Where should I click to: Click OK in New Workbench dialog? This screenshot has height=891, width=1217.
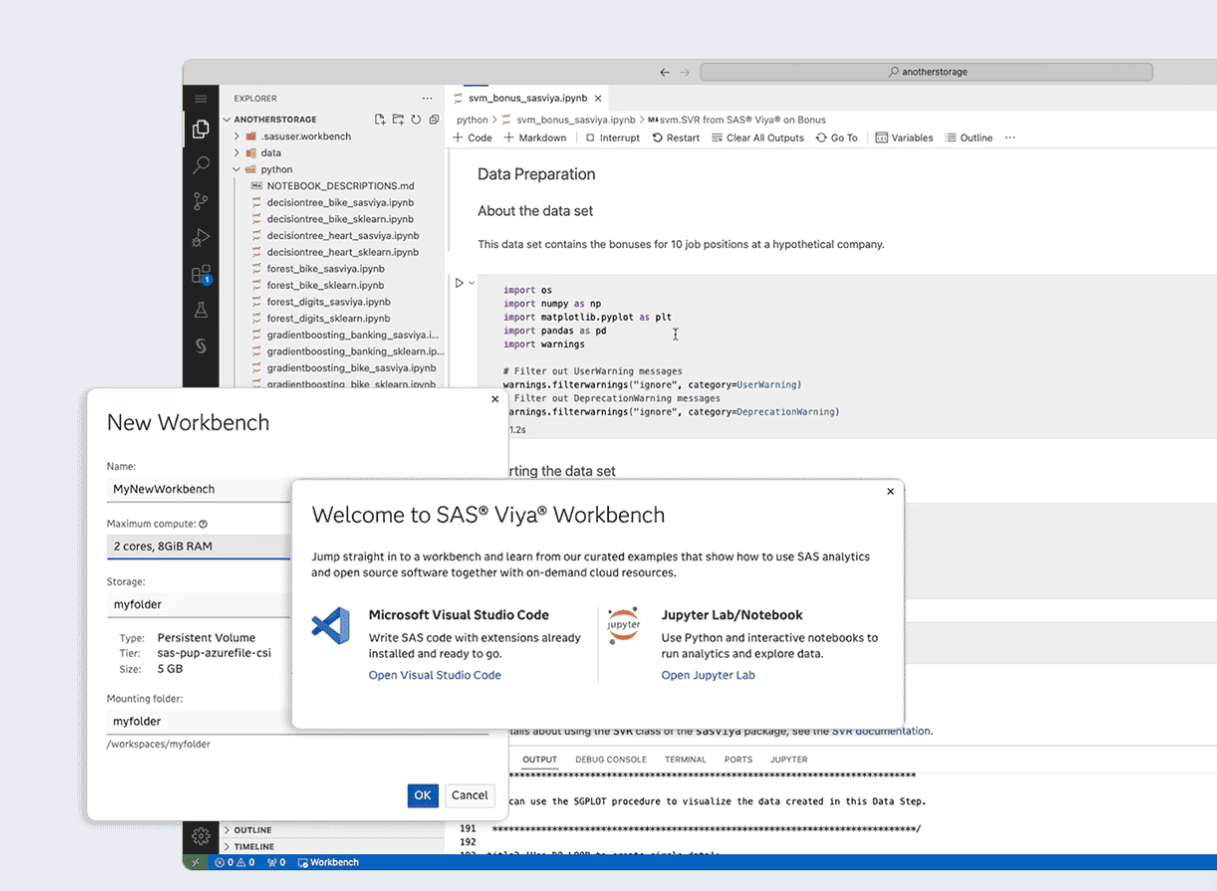422,795
